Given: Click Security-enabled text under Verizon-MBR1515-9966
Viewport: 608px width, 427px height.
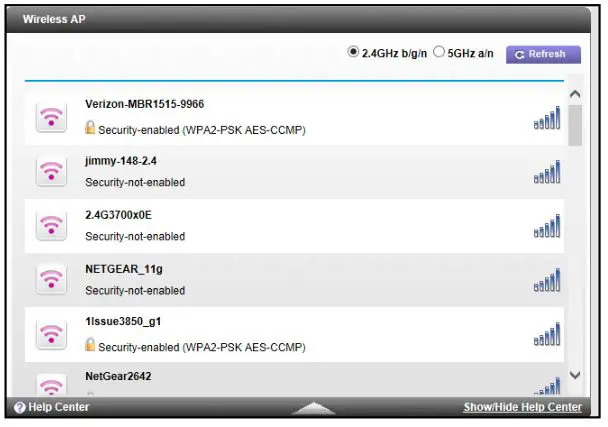Looking at the screenshot, I should point(202,130).
